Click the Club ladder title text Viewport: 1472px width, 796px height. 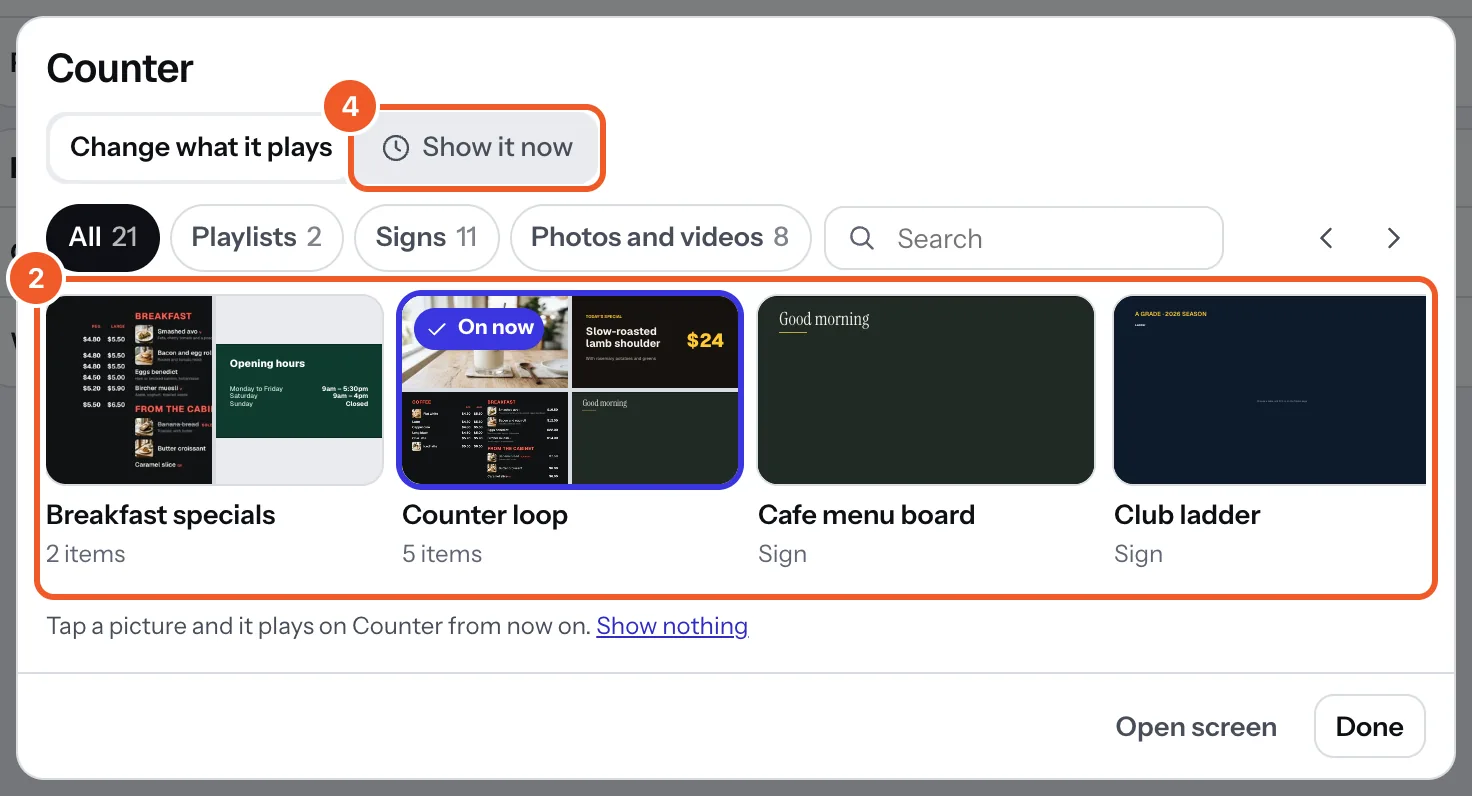(x=1187, y=515)
